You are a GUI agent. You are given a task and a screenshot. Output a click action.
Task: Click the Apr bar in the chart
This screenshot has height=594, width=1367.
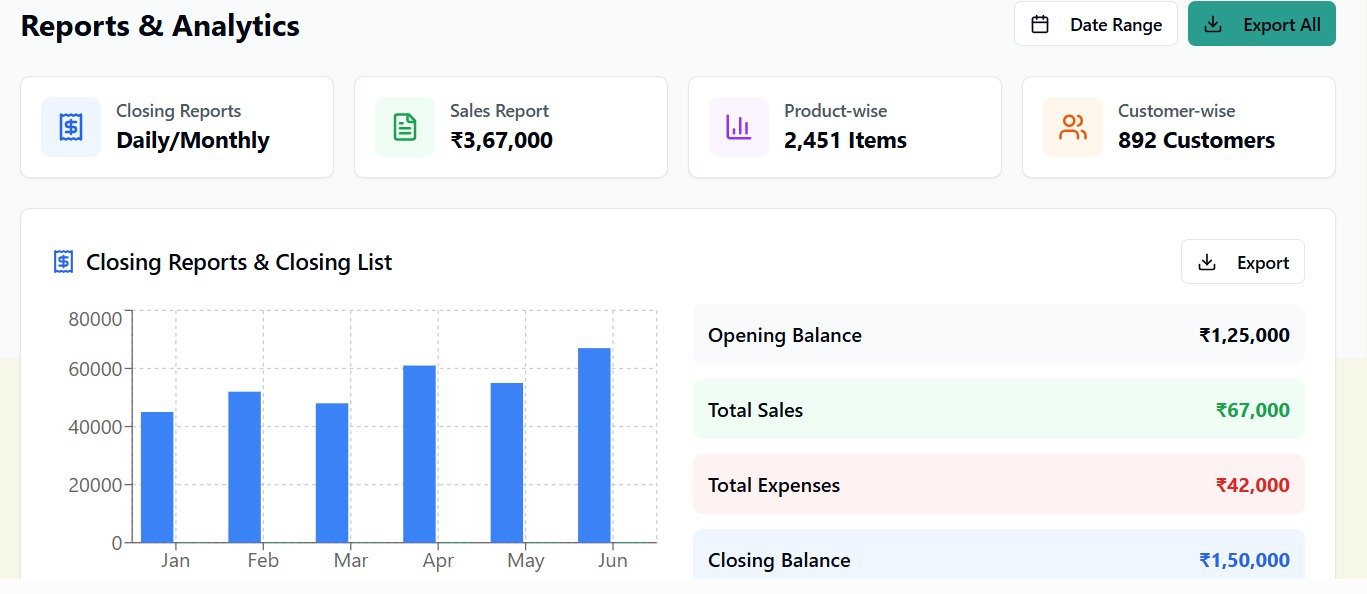click(x=419, y=454)
